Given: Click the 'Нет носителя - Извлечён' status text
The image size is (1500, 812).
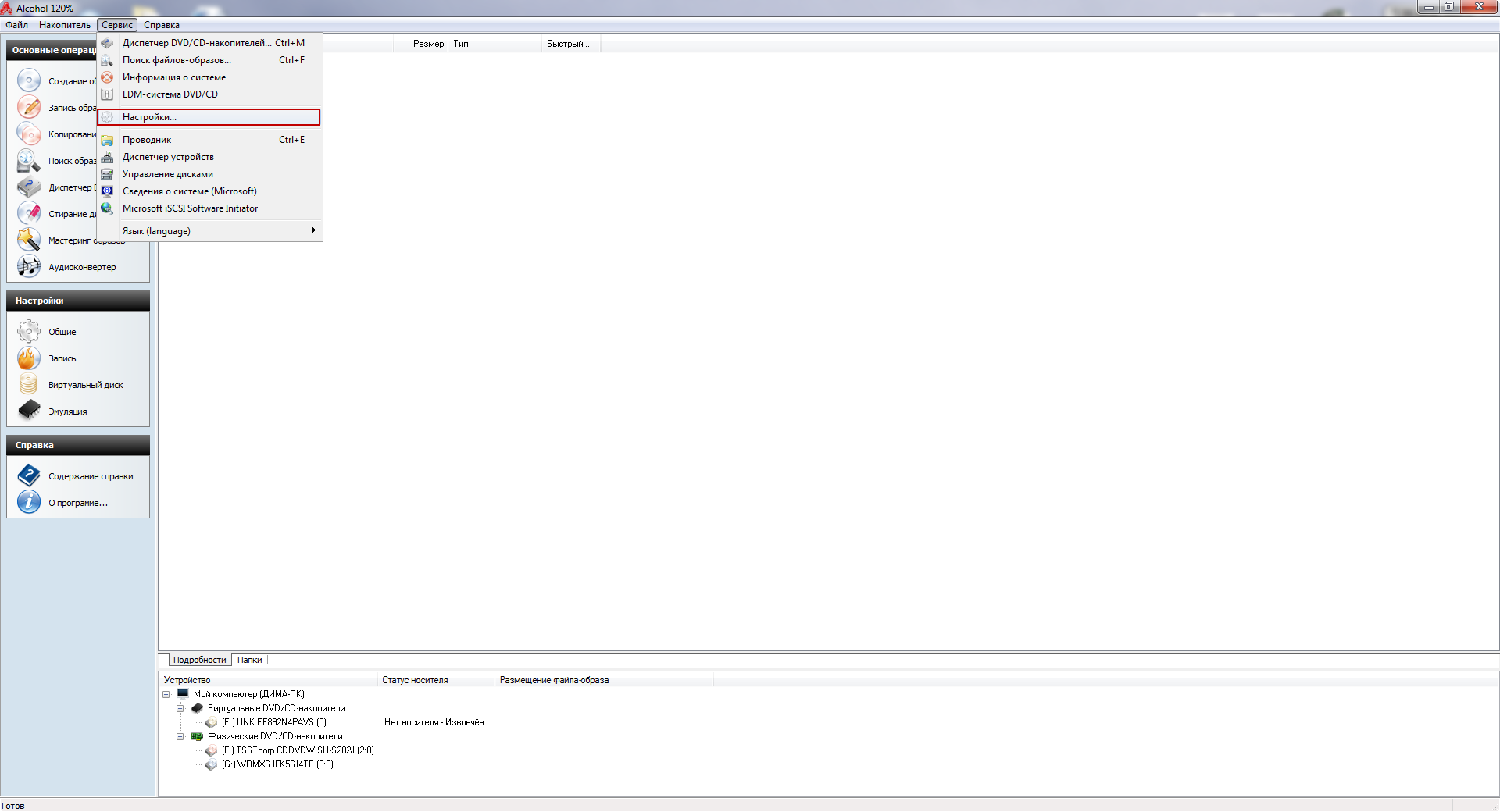Looking at the screenshot, I should coord(434,722).
